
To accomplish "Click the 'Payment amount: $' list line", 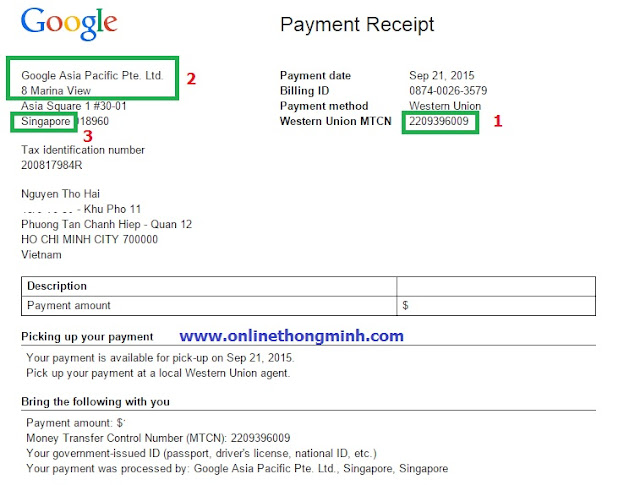I will (76, 423).
